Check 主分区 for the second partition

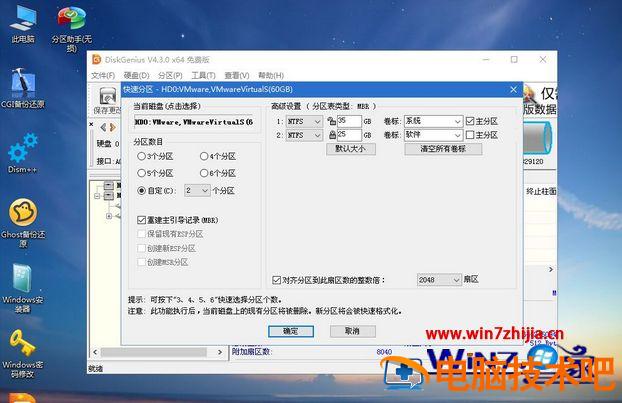point(470,135)
